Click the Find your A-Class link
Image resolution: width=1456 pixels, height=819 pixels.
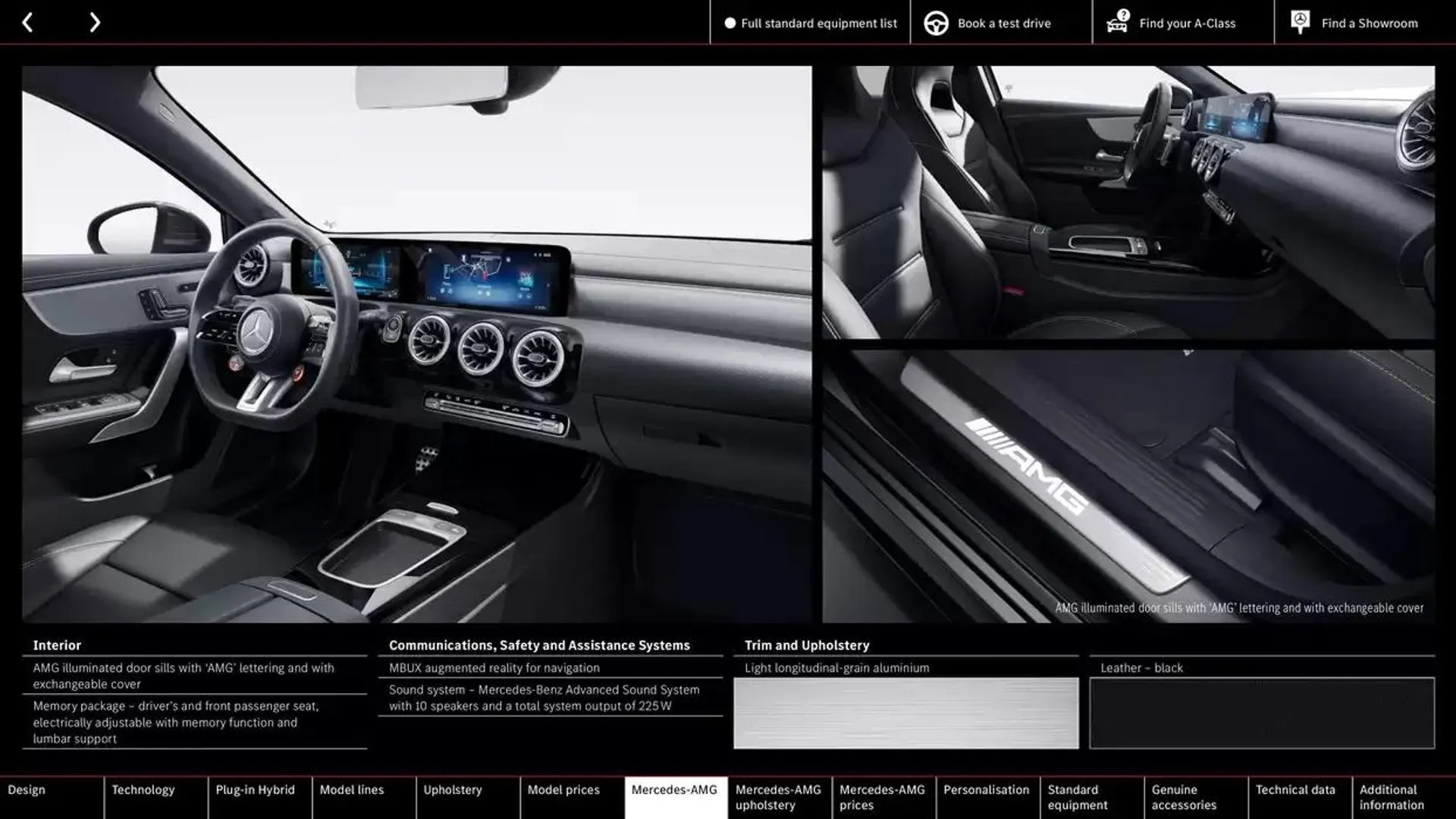pos(1187,22)
